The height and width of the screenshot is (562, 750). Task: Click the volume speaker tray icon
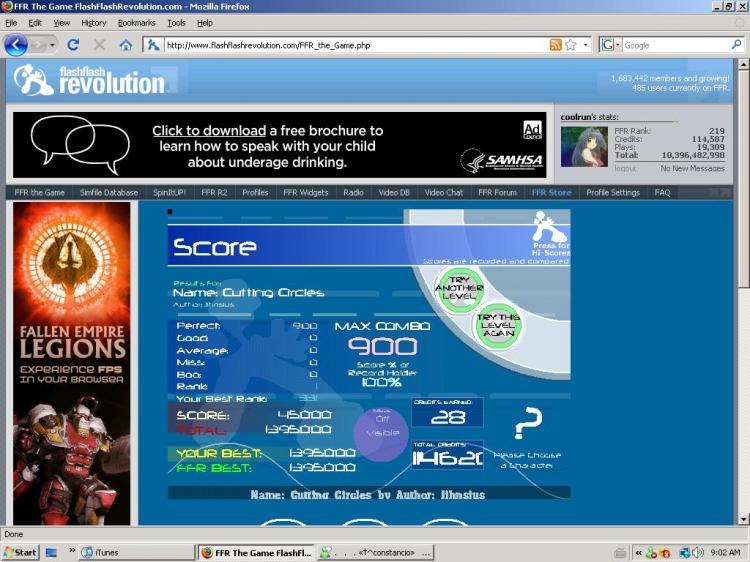(x=699, y=552)
